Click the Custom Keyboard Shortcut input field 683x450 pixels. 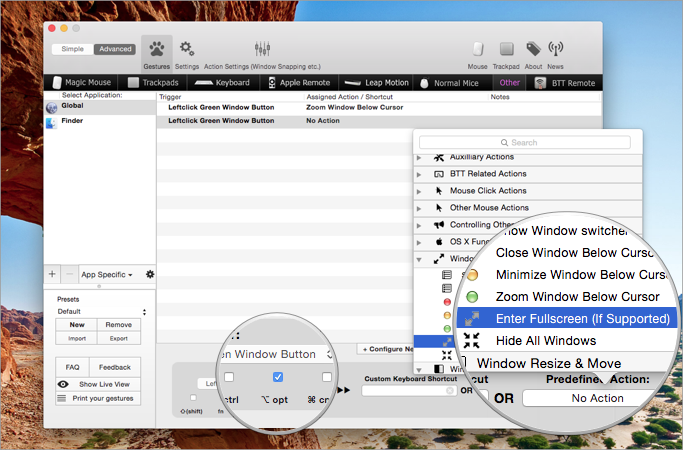409,391
